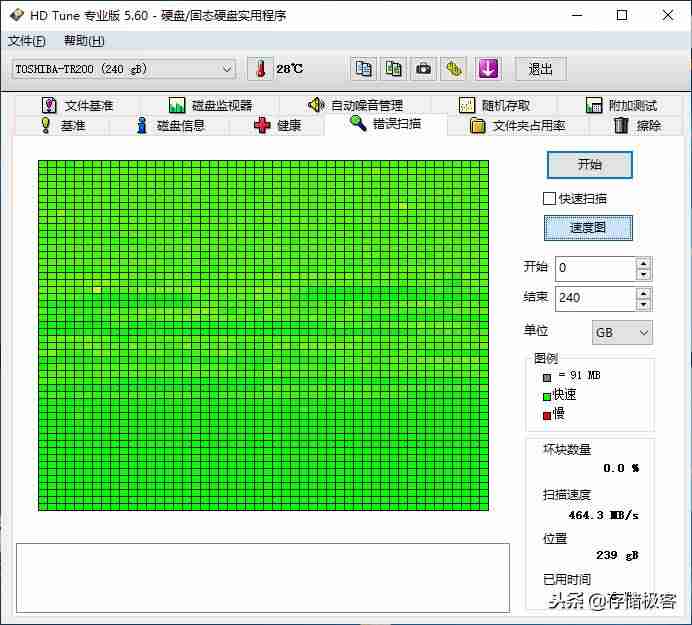
Task: Minimize the HD Tune window
Action: point(577,15)
